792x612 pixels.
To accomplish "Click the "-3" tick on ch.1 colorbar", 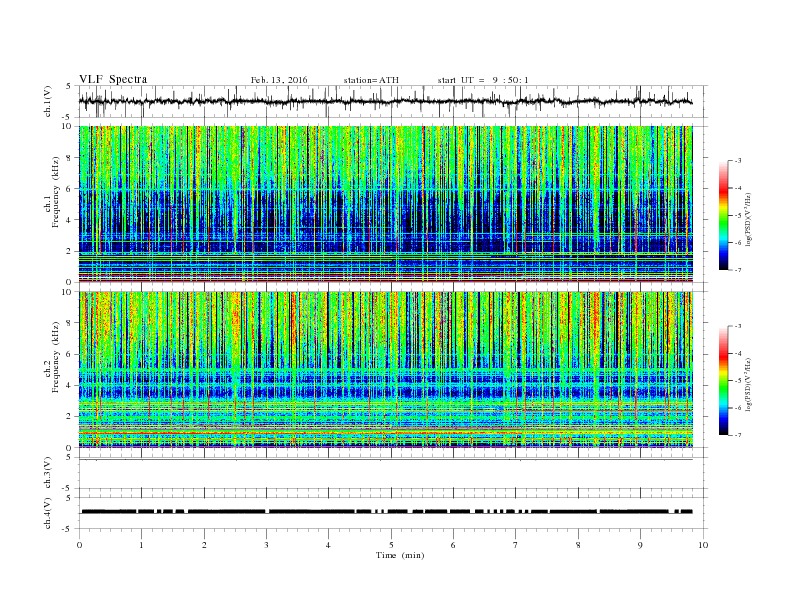I will point(738,161).
